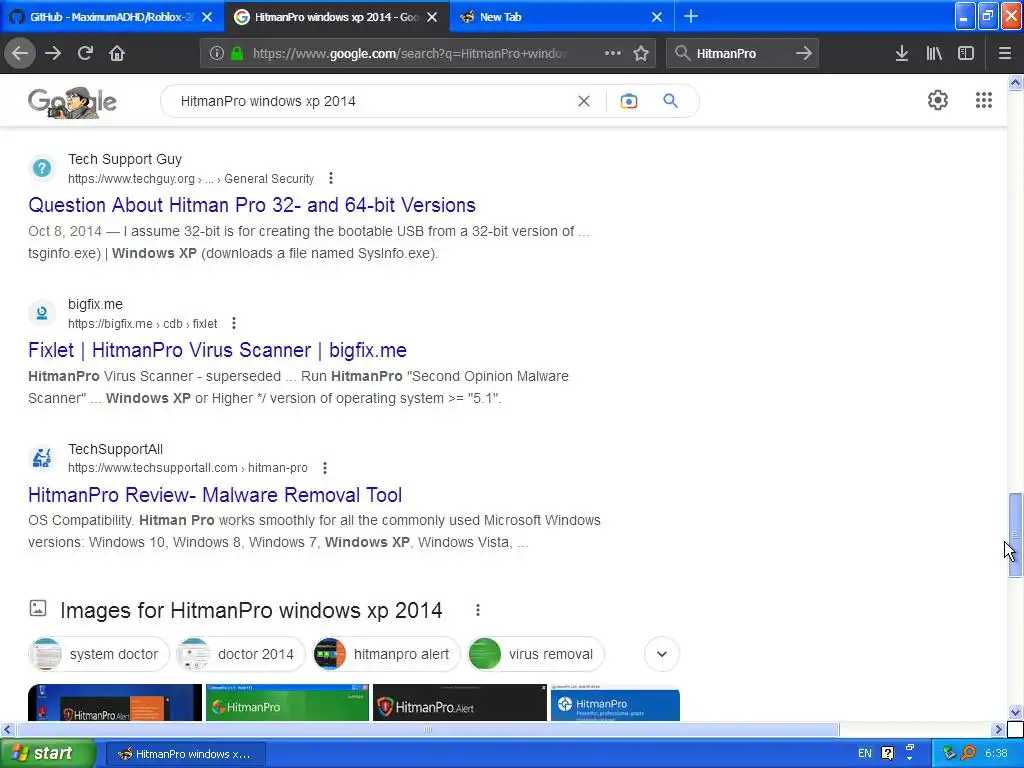Open options for the Images section
Viewport: 1024px width, 768px height.
[478, 610]
